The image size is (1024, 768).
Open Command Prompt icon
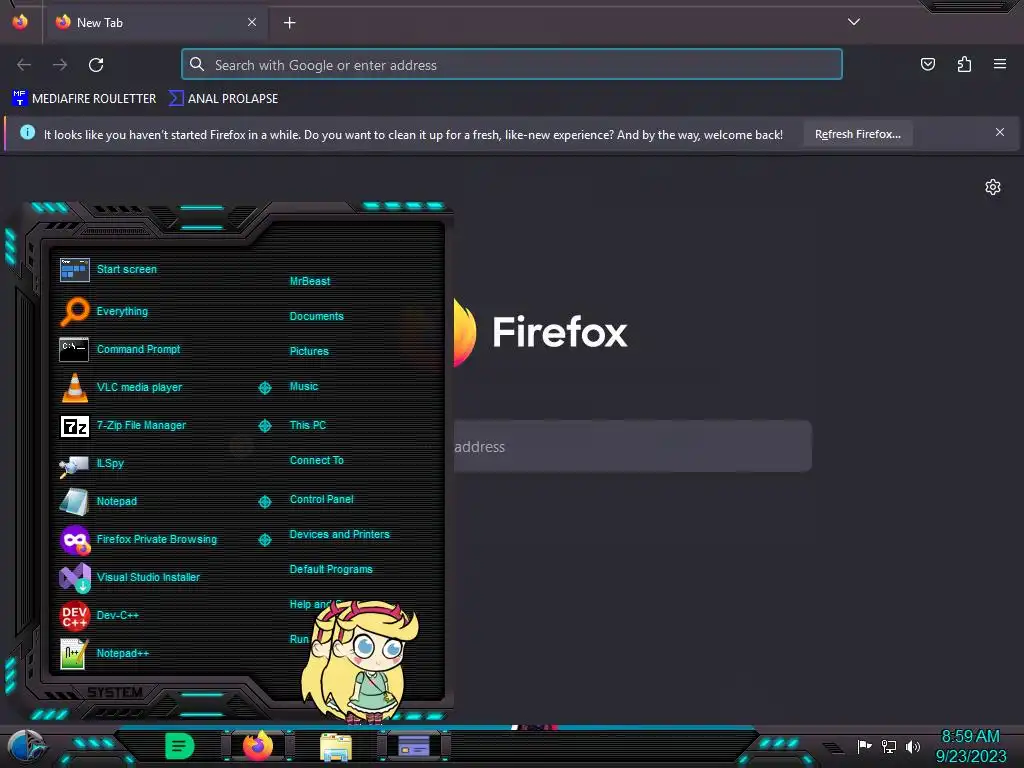[x=74, y=349]
